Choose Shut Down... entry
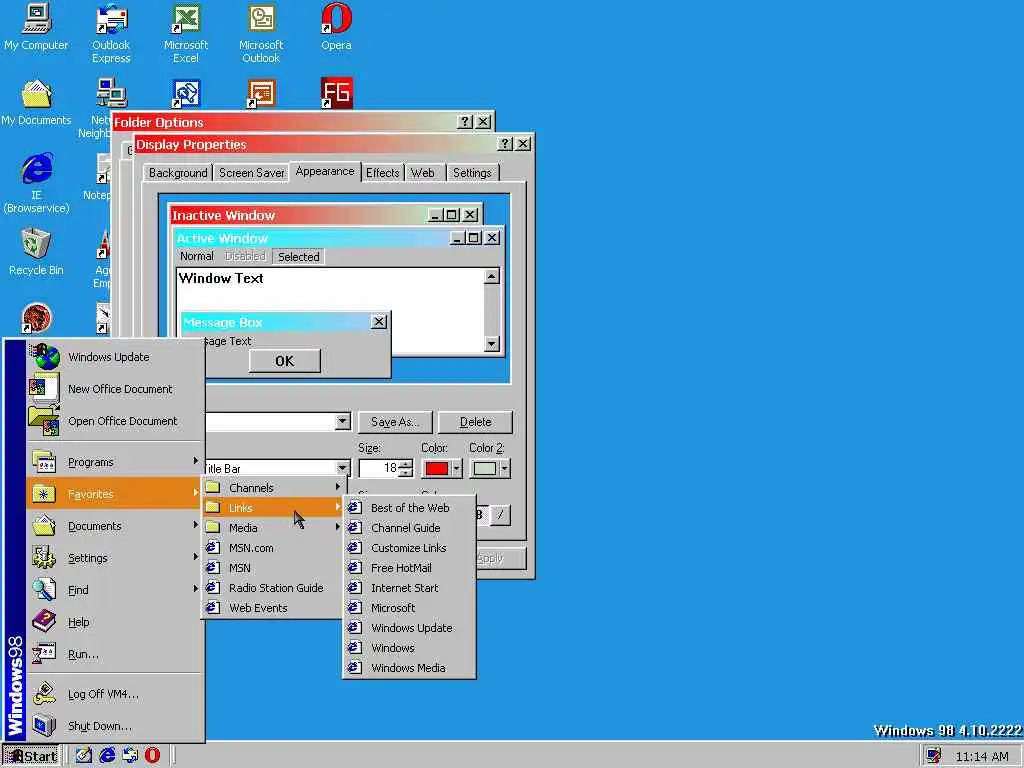1024x768 pixels. point(115,726)
